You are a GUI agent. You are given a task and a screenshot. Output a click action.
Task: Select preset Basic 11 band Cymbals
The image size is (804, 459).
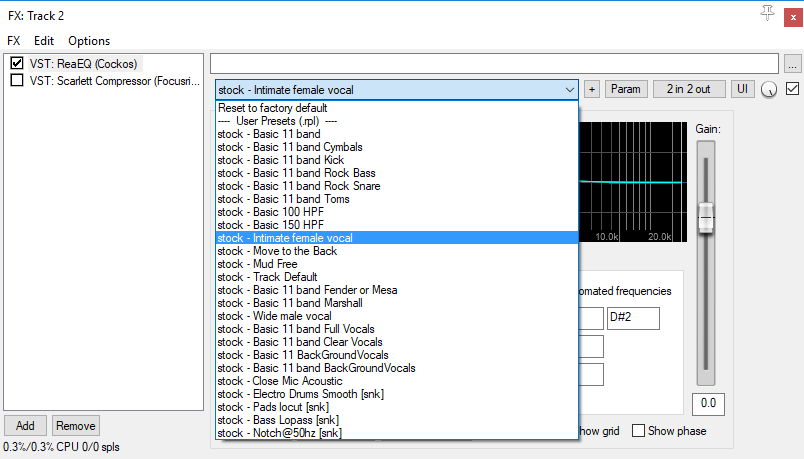[397, 147]
